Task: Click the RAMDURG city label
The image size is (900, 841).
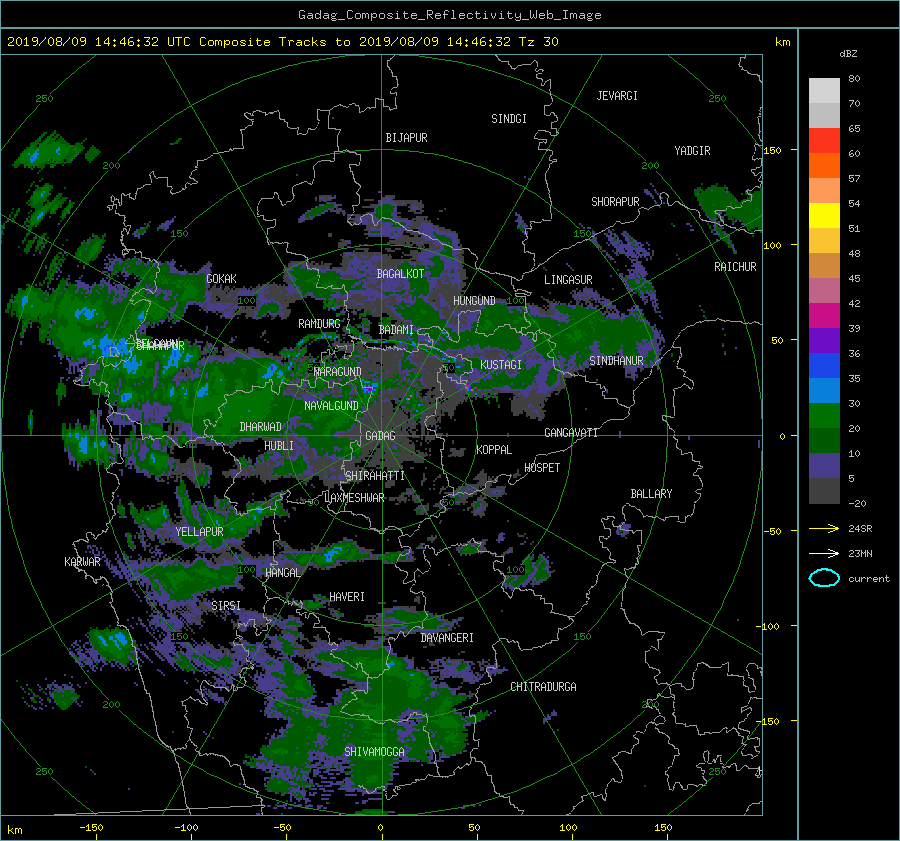Action: [x=319, y=324]
